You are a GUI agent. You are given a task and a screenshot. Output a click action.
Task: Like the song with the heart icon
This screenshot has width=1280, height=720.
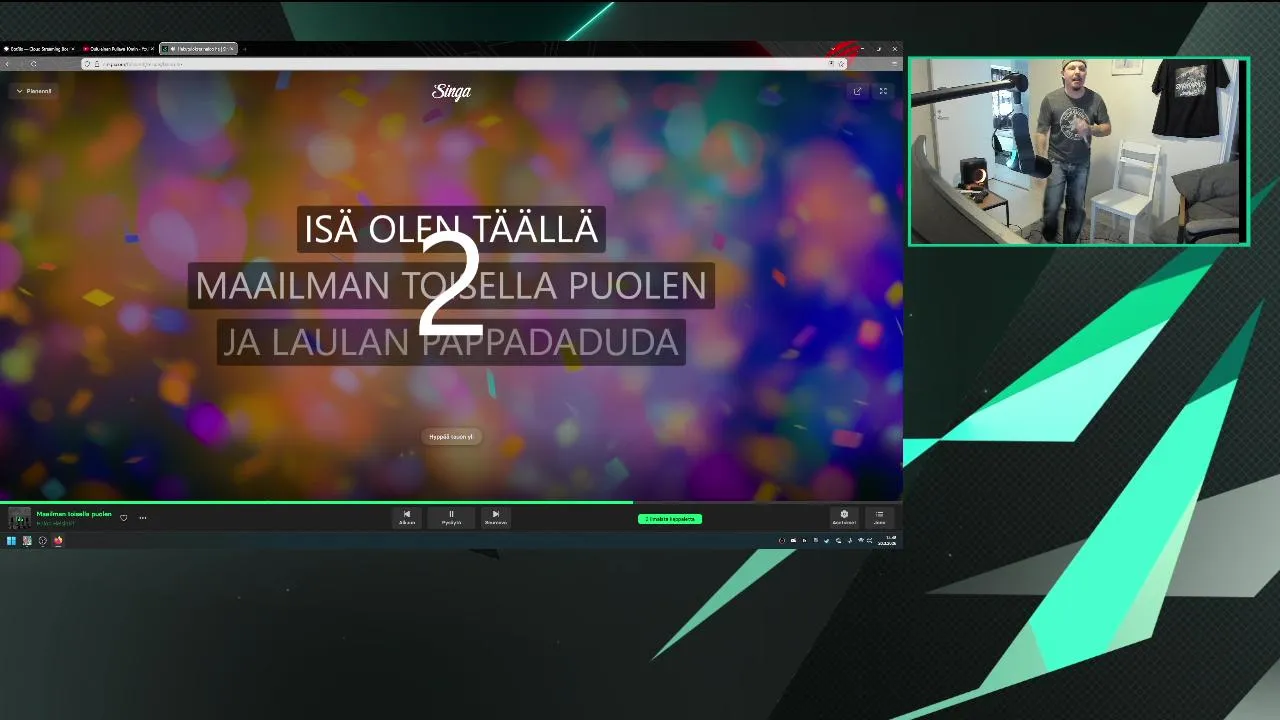(x=124, y=518)
